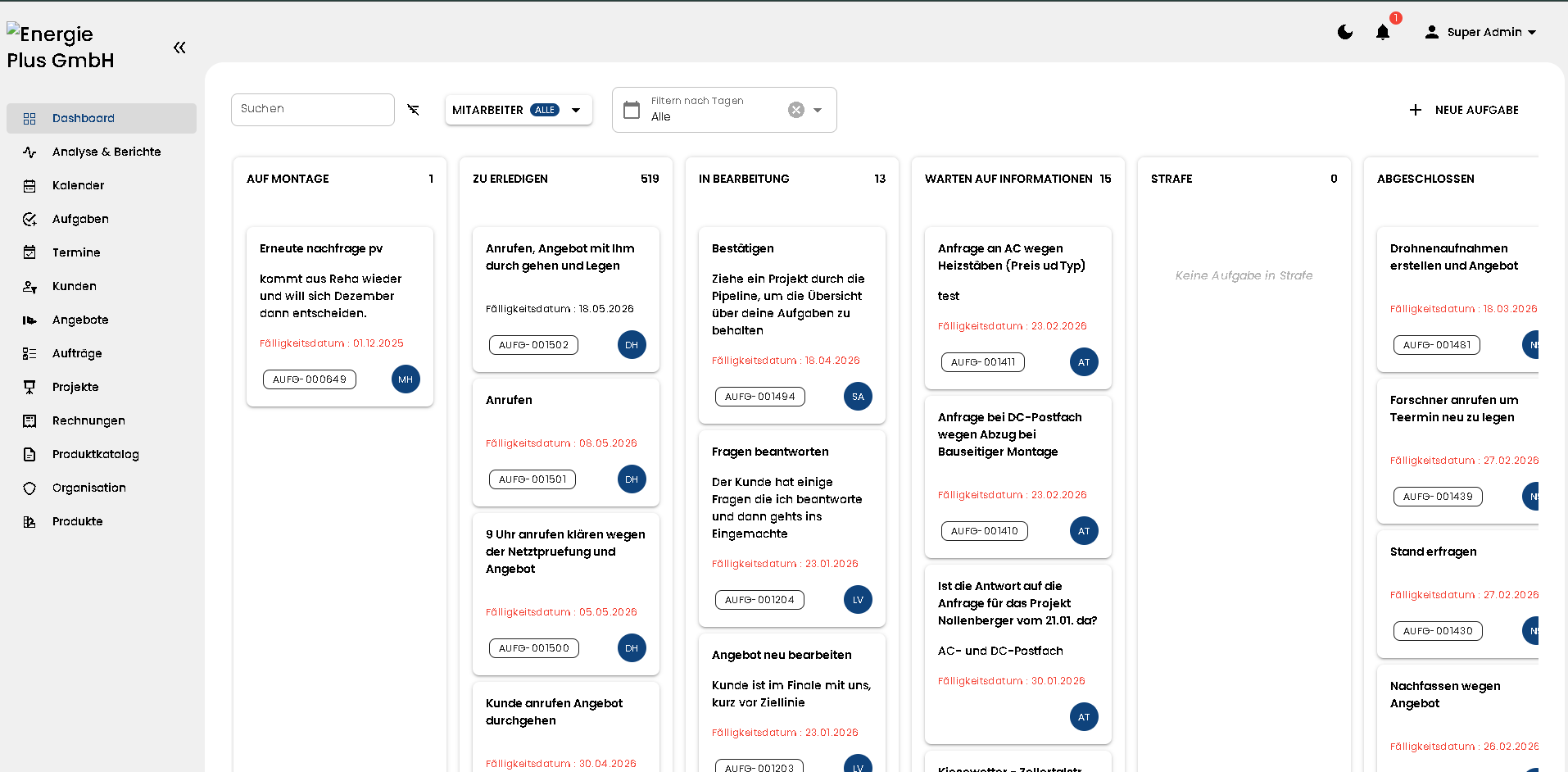Navigate to Aufgaben

tap(102, 219)
